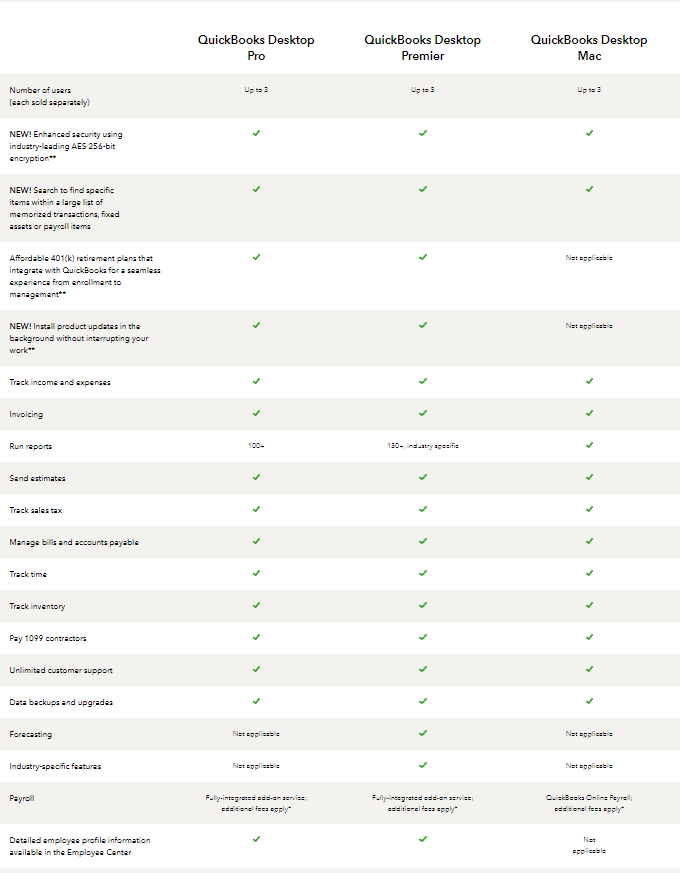Screen dimensions: 680x873
Task: Select the QuickBooks Desktop Premier column header
Action: (423, 48)
